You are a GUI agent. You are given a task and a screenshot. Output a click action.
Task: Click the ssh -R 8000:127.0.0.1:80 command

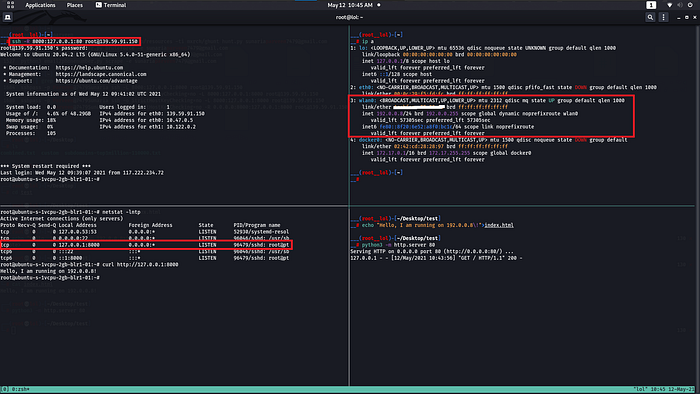tap(75, 41)
